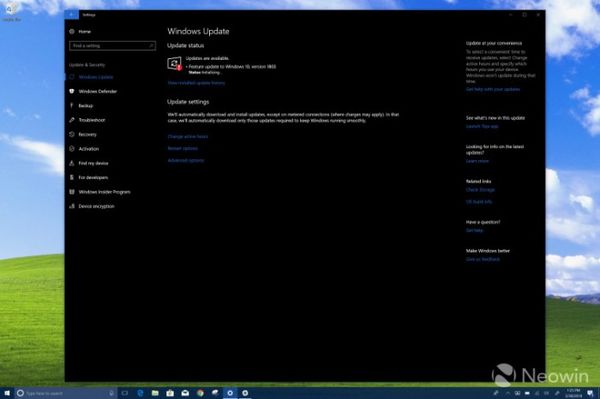Open the Windows Start menu
This screenshot has height=399, width=600.
pos(7,393)
